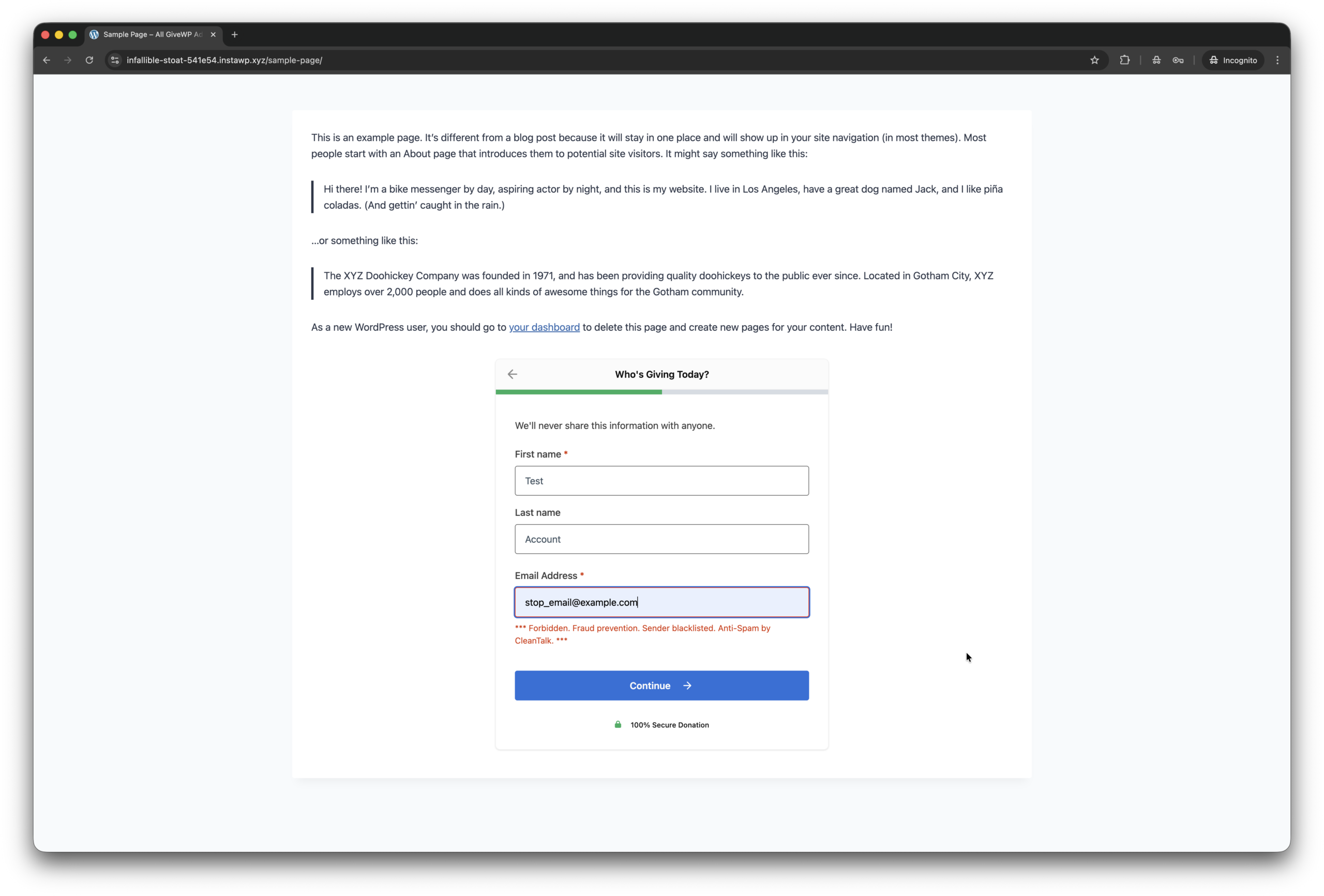The image size is (1324, 896).
Task: Click the browser forward arrow
Action: pyautogui.click(x=68, y=60)
